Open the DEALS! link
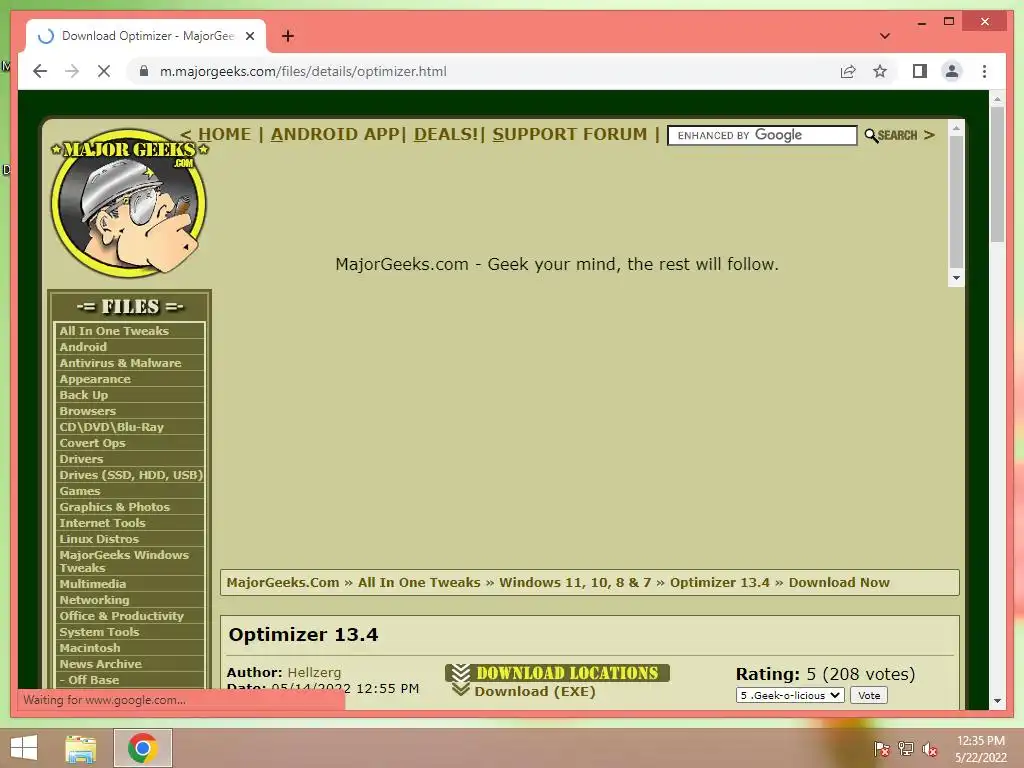Viewport: 1024px width, 768px height. (446, 135)
